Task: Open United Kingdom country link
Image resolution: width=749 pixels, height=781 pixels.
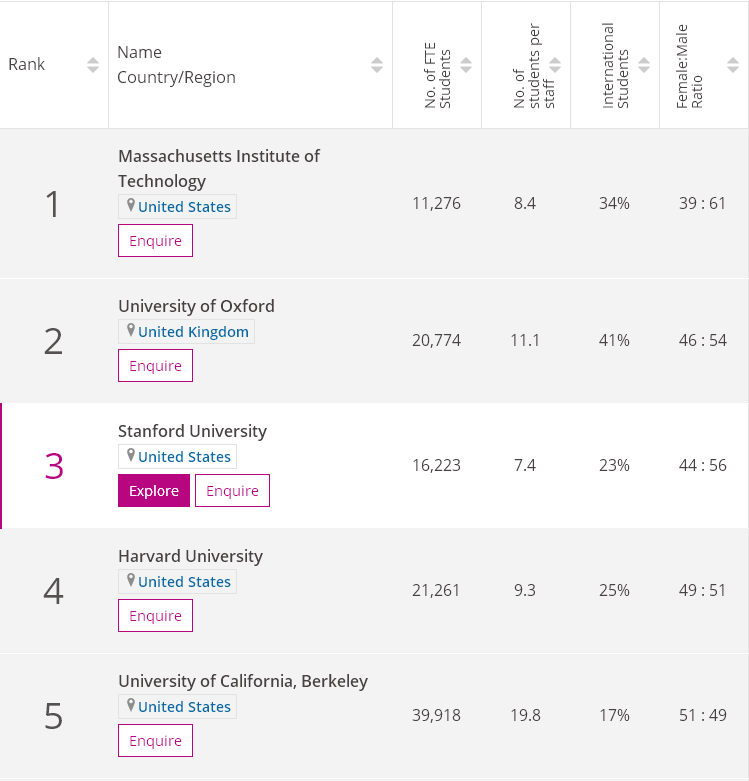Action: (x=194, y=332)
